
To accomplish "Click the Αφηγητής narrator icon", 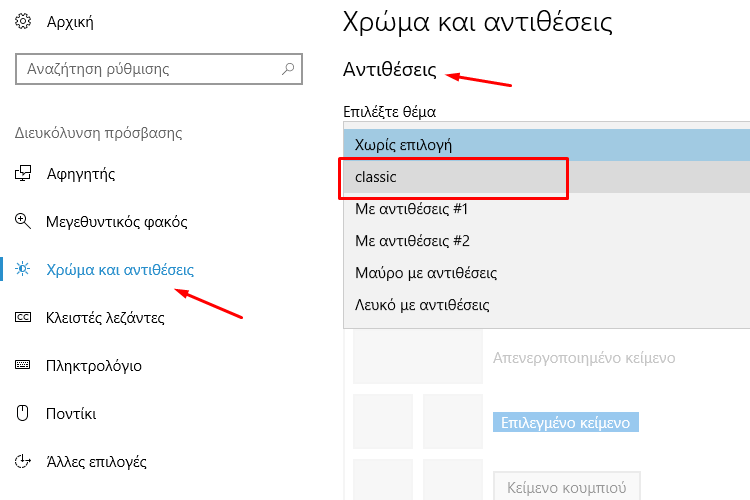I will [23, 173].
